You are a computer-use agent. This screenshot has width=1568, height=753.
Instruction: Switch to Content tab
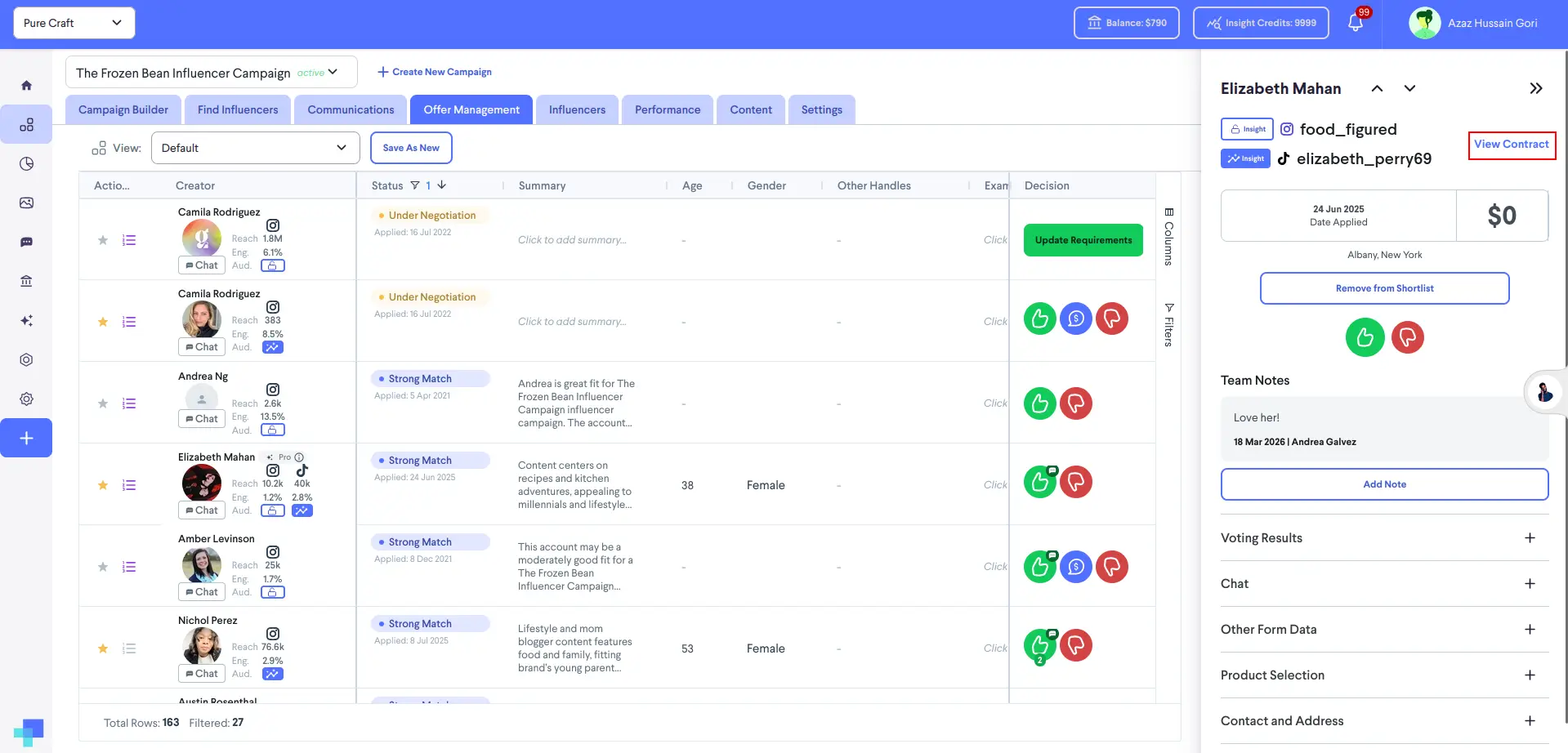click(751, 109)
